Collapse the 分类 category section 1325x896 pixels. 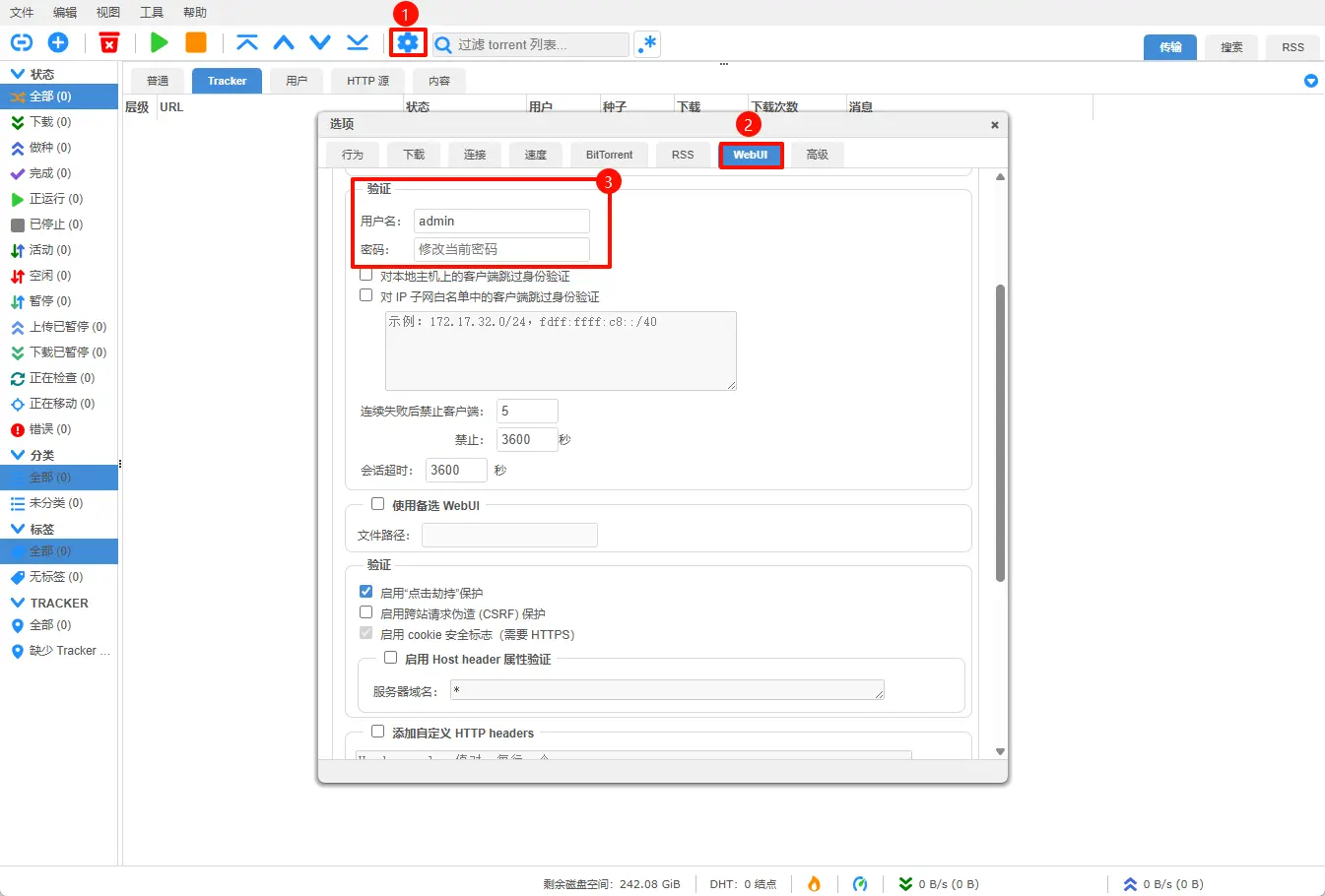[18, 455]
